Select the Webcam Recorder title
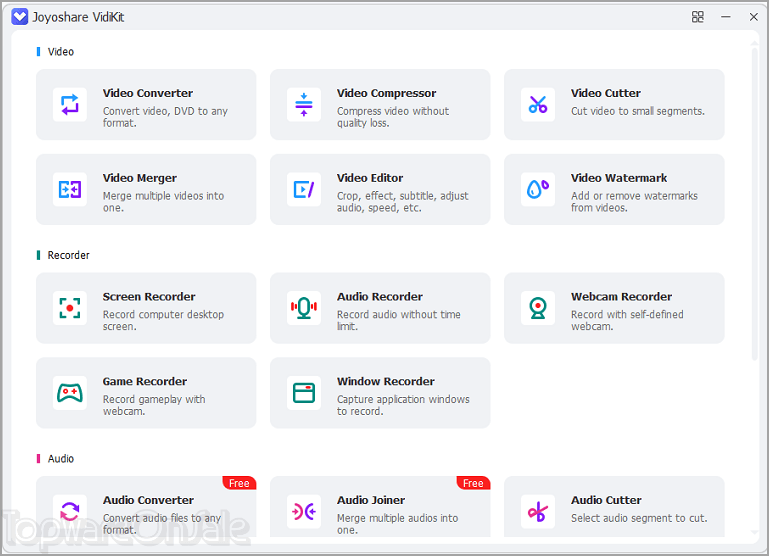Viewport: 769px width, 556px height. tap(621, 297)
